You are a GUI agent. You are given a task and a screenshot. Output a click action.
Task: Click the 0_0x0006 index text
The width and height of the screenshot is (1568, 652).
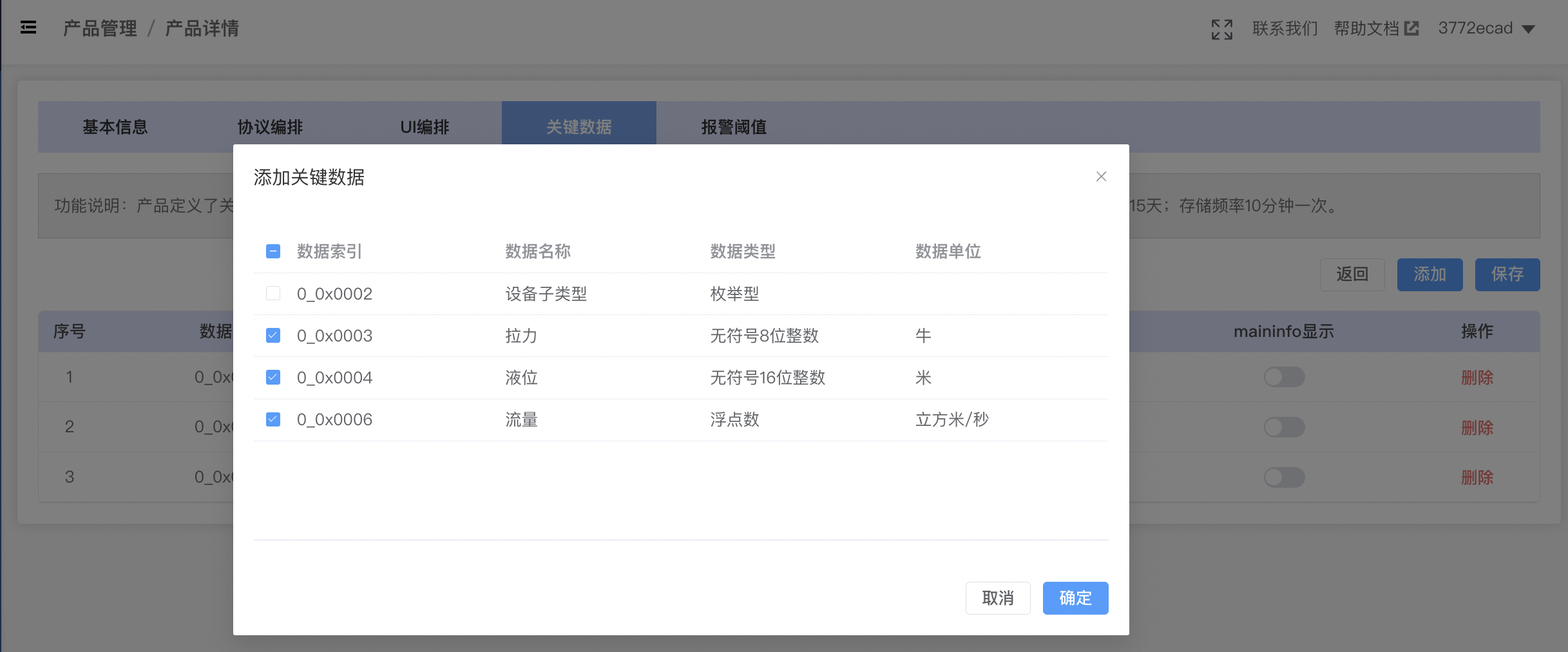[x=334, y=420]
